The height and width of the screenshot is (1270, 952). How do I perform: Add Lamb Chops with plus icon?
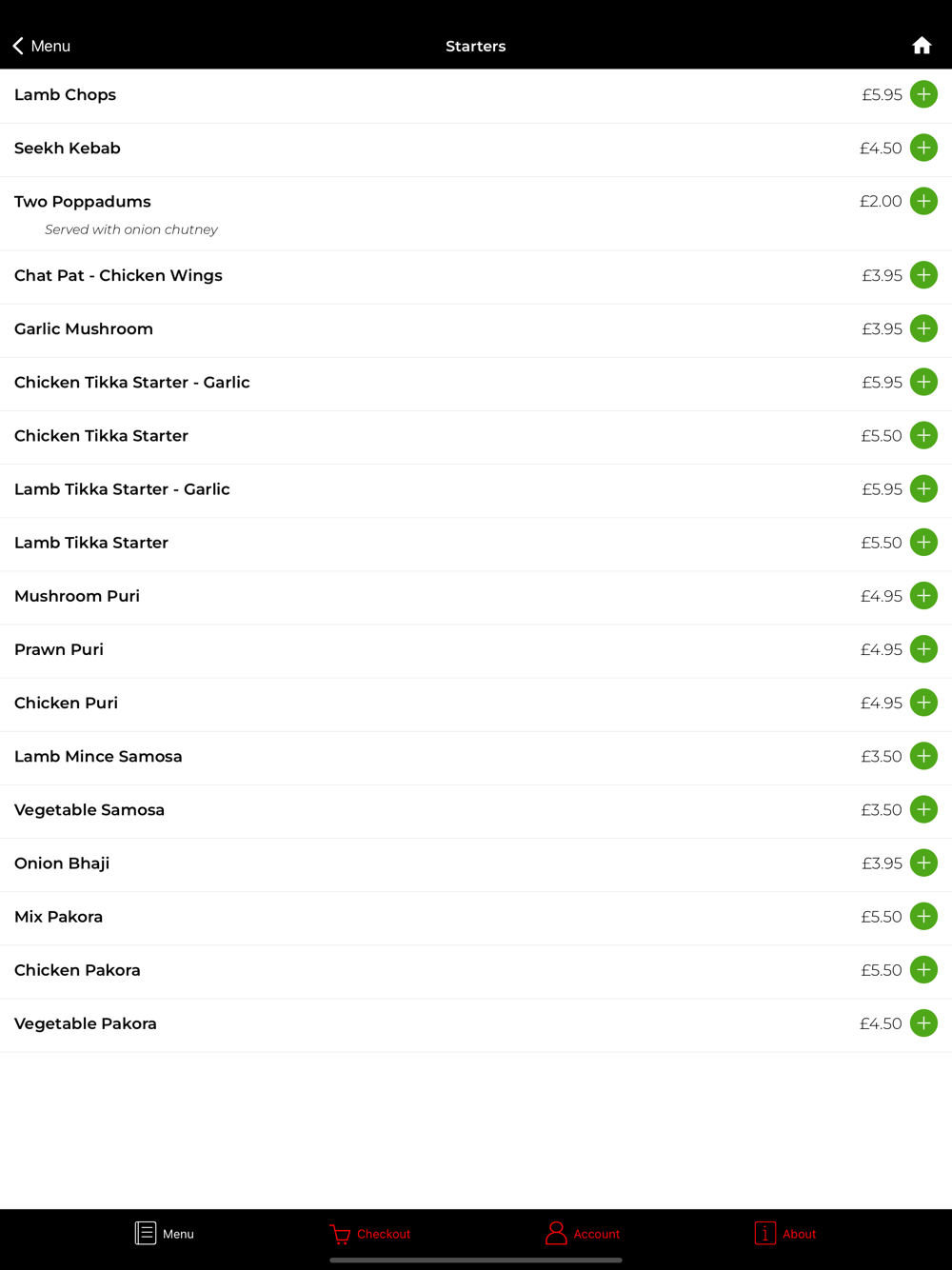(923, 94)
